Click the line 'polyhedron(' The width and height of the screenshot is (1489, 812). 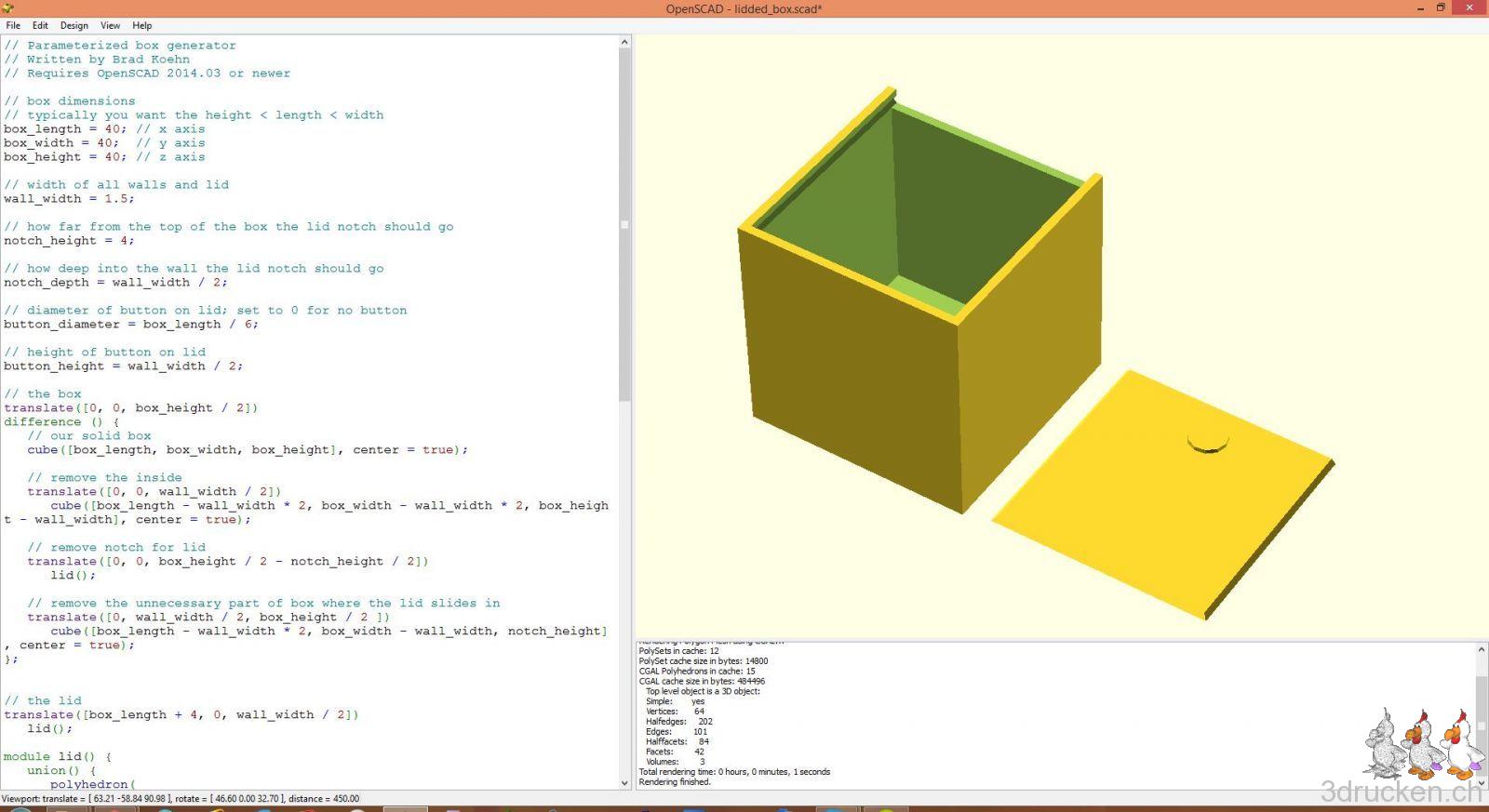93,784
